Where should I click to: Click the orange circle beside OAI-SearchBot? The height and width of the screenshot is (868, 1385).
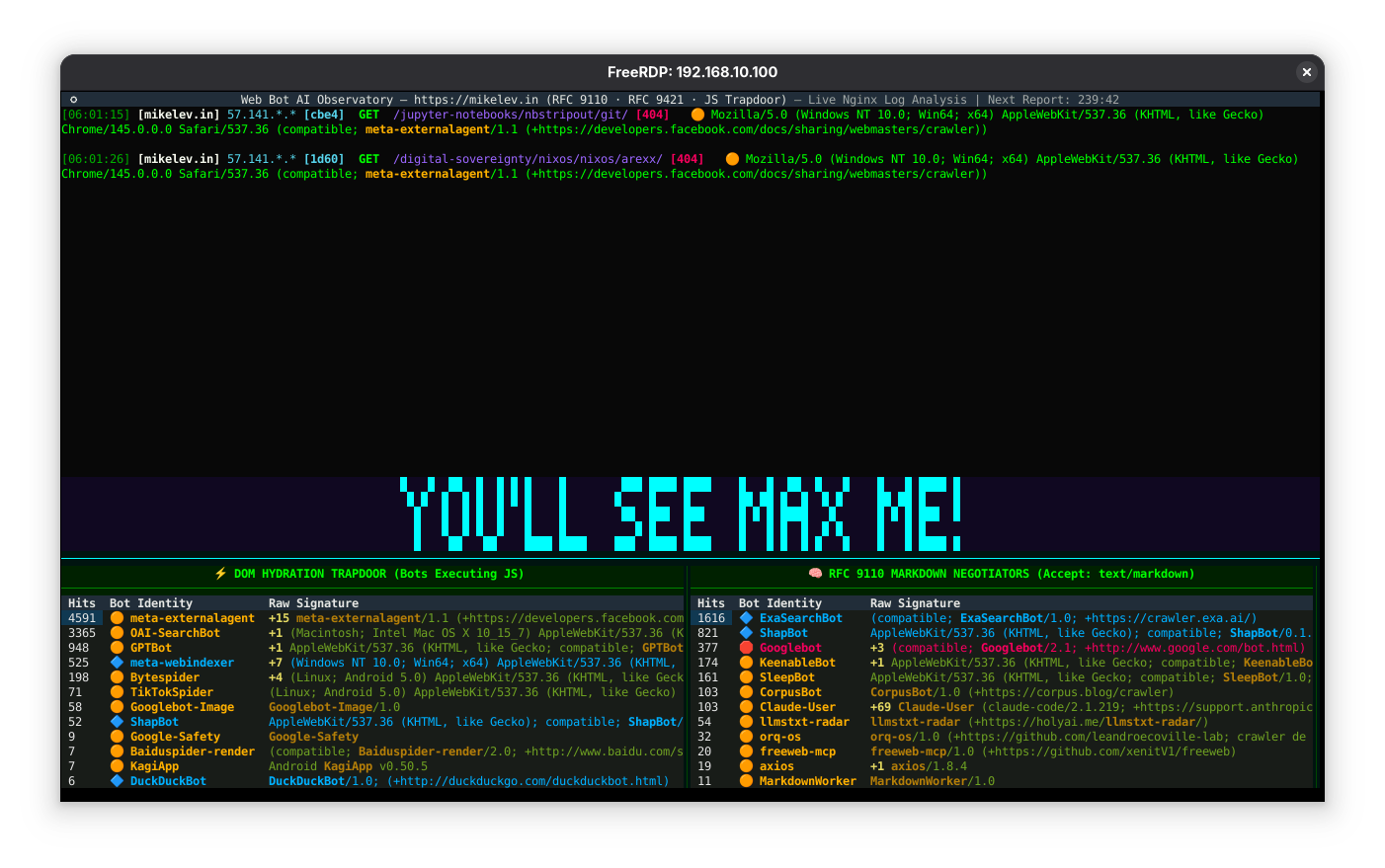[117, 633]
